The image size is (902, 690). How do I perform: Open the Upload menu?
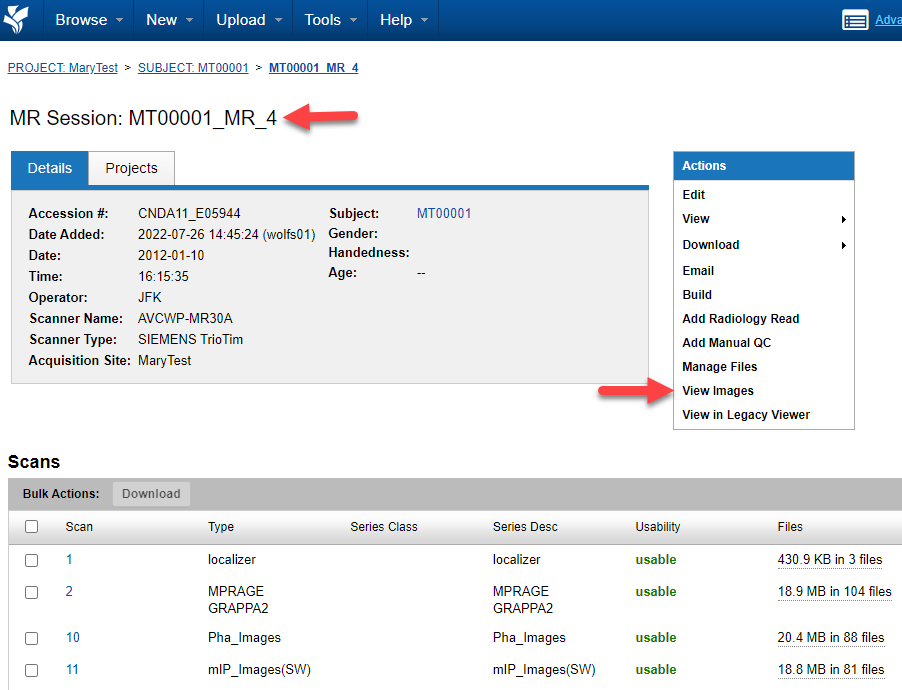pos(248,20)
